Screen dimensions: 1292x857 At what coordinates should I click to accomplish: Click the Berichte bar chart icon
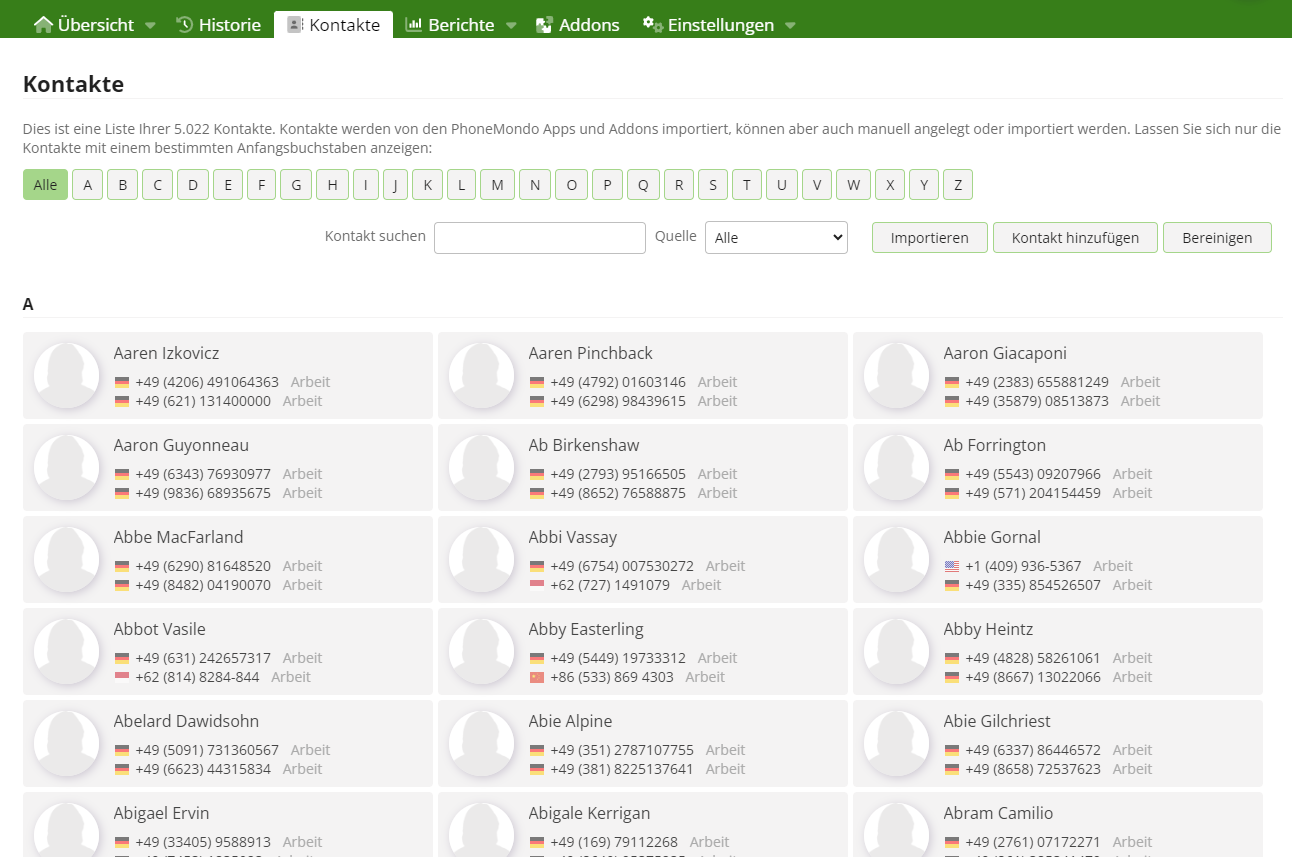(x=413, y=25)
